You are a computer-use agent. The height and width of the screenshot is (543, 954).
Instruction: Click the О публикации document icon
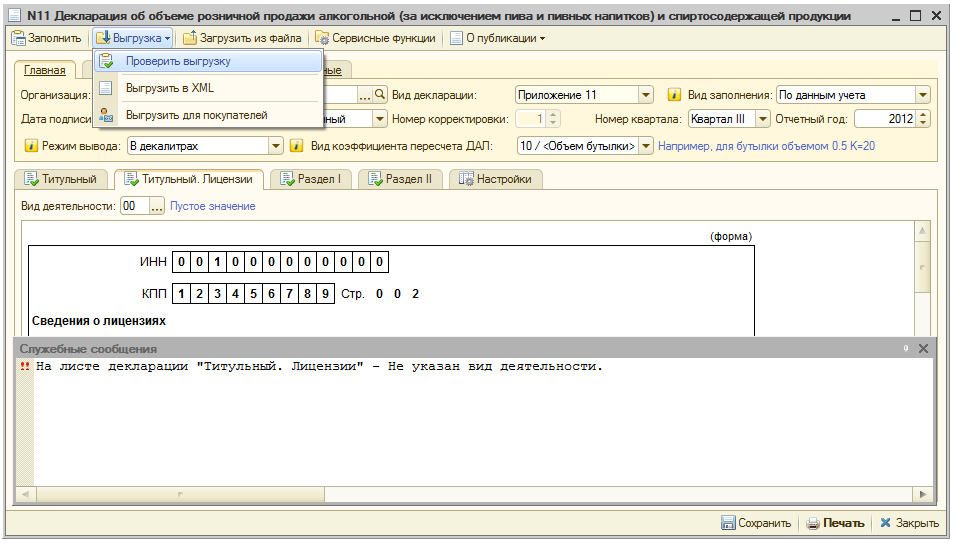[456, 38]
